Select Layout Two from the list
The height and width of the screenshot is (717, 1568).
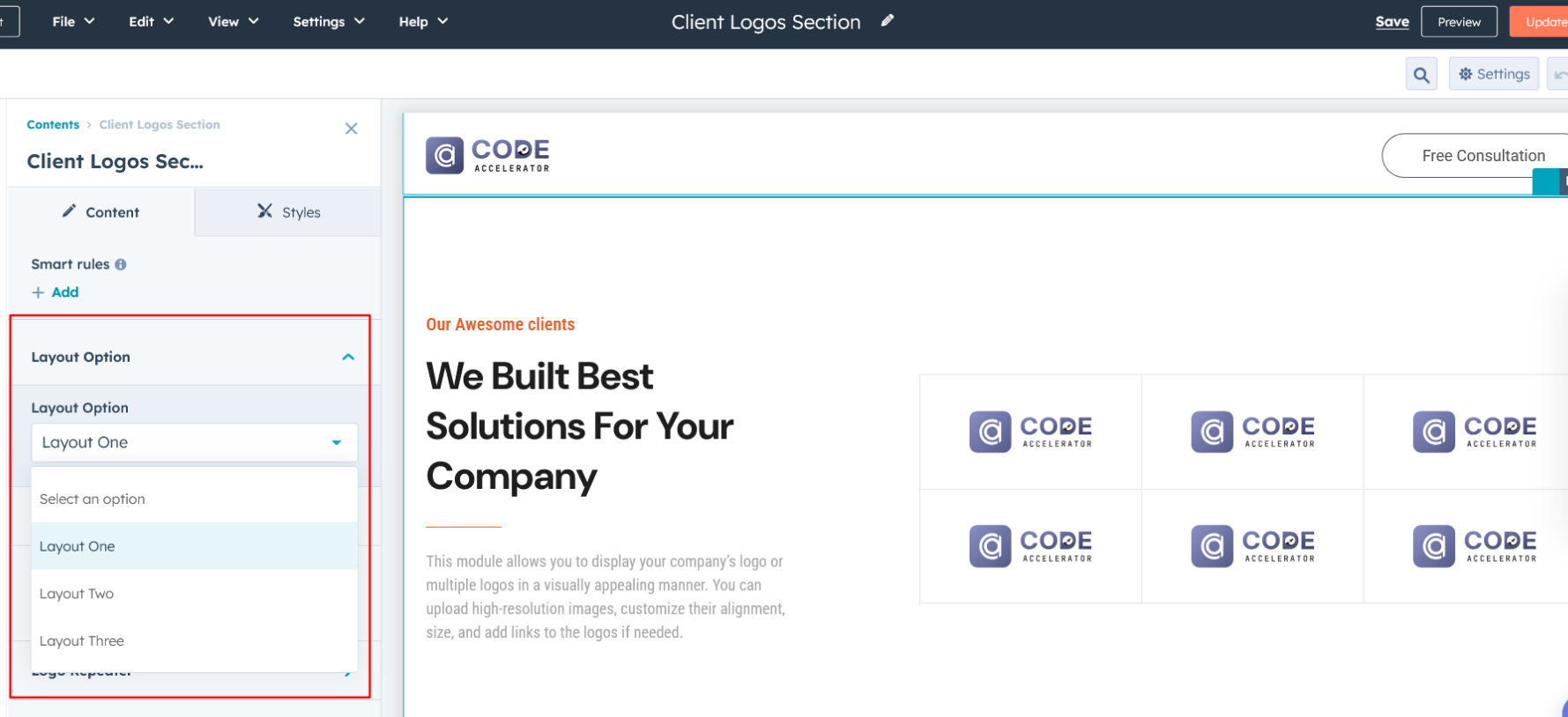pos(77,594)
